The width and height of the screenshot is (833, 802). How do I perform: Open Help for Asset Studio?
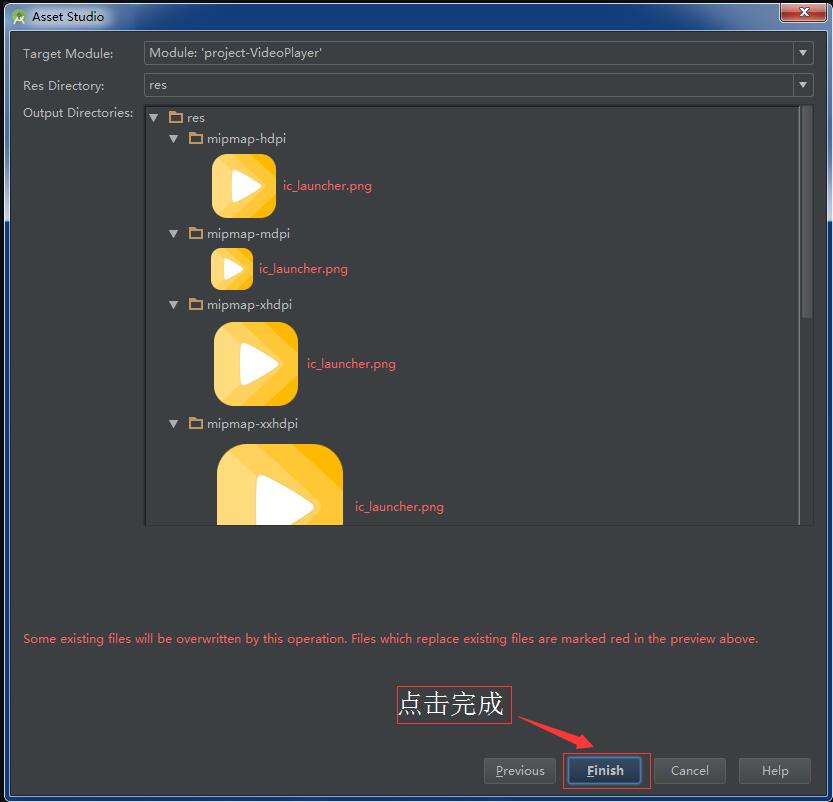click(x=775, y=771)
